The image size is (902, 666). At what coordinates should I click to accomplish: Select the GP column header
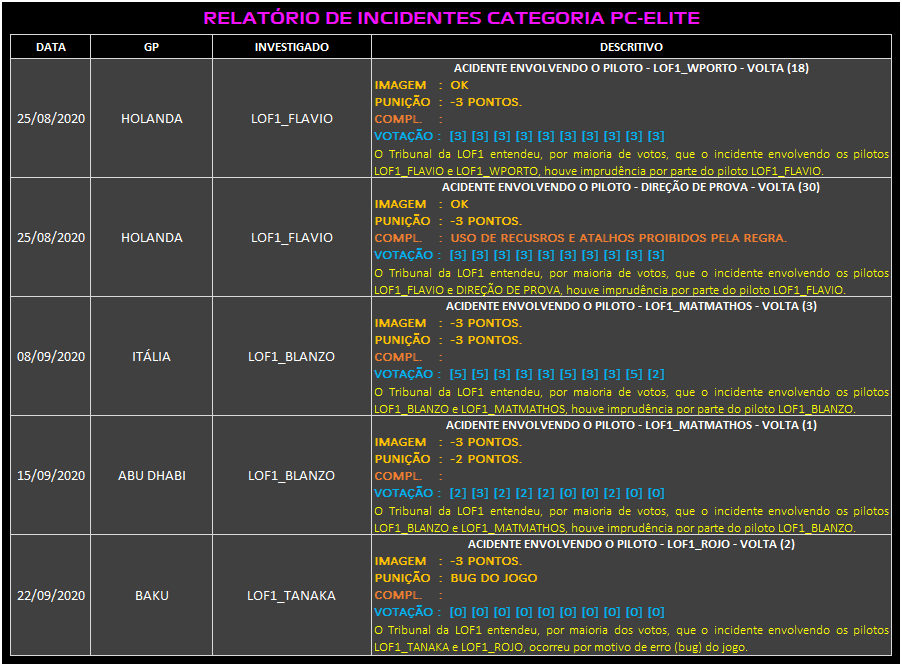pyautogui.click(x=151, y=47)
